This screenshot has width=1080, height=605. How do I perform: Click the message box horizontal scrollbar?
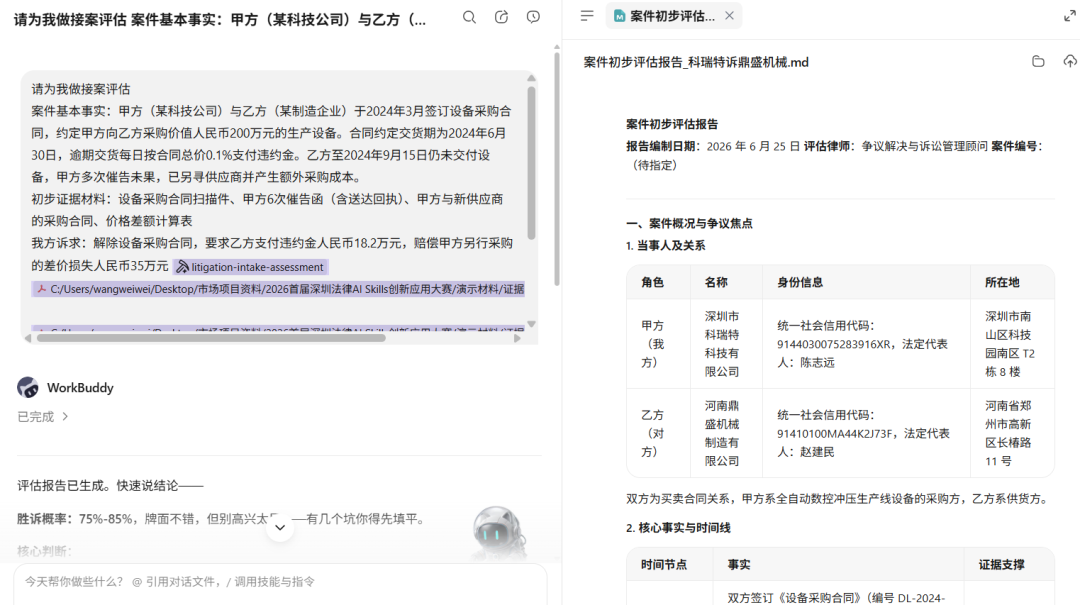(x=210, y=338)
